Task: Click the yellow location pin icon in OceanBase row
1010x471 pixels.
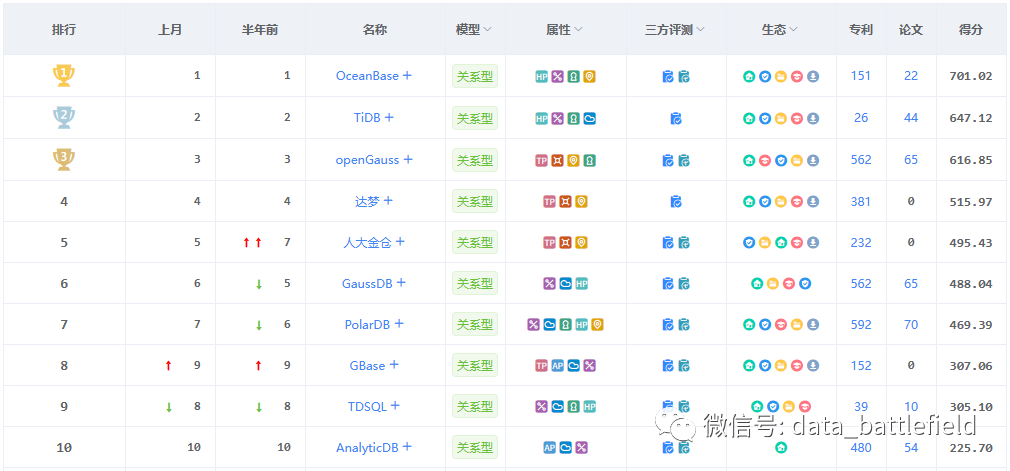Action: (x=589, y=77)
